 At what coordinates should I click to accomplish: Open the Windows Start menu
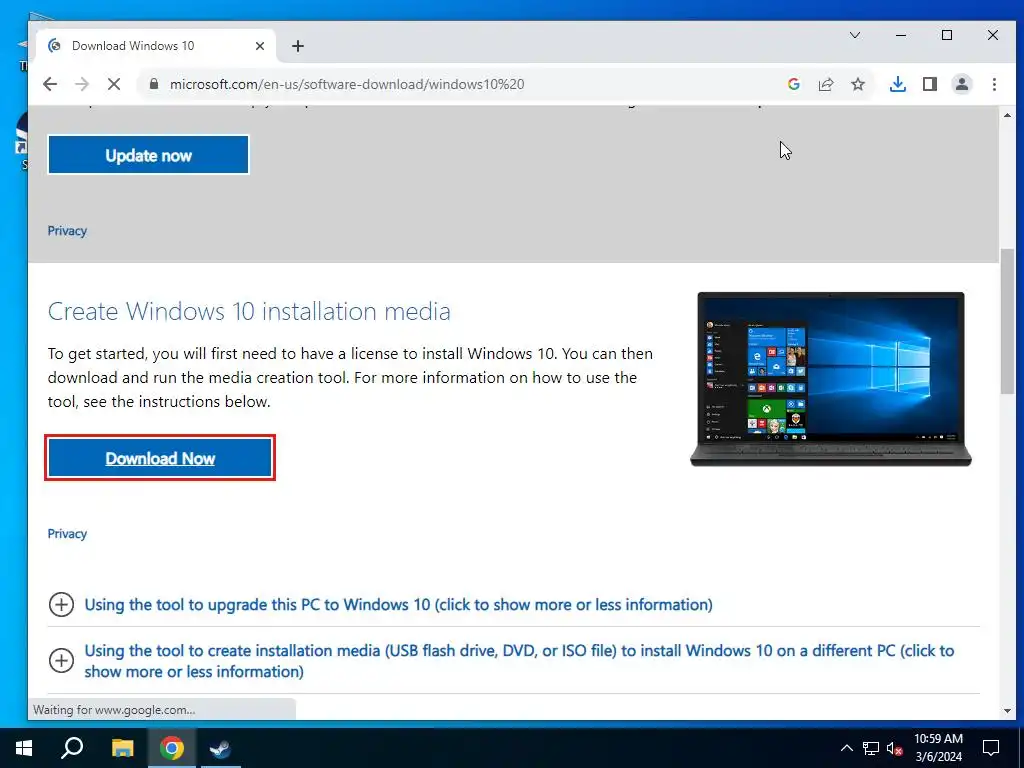pos(24,748)
